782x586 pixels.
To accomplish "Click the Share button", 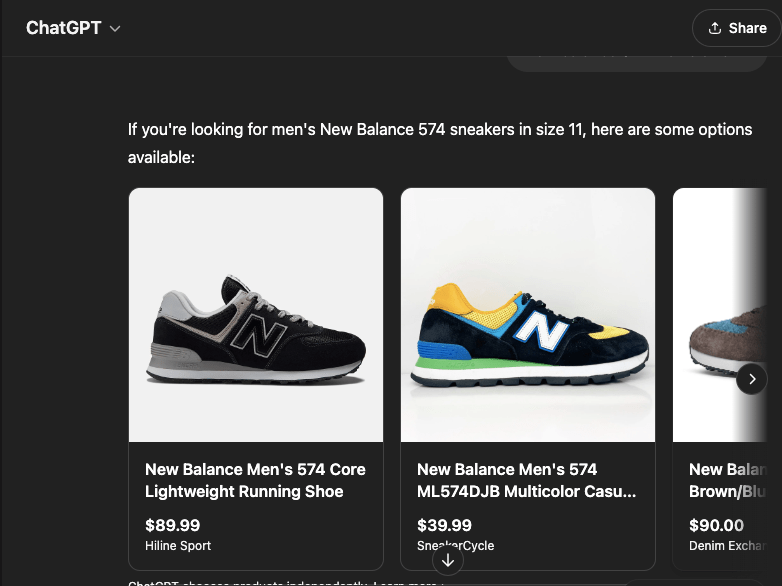I will pyautogui.click(x=737, y=28).
